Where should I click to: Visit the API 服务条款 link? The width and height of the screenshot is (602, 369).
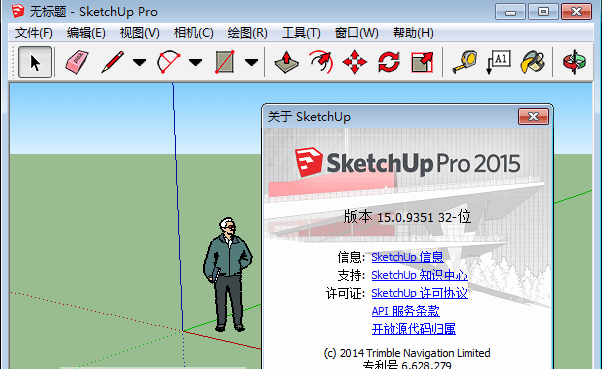[x=405, y=311]
